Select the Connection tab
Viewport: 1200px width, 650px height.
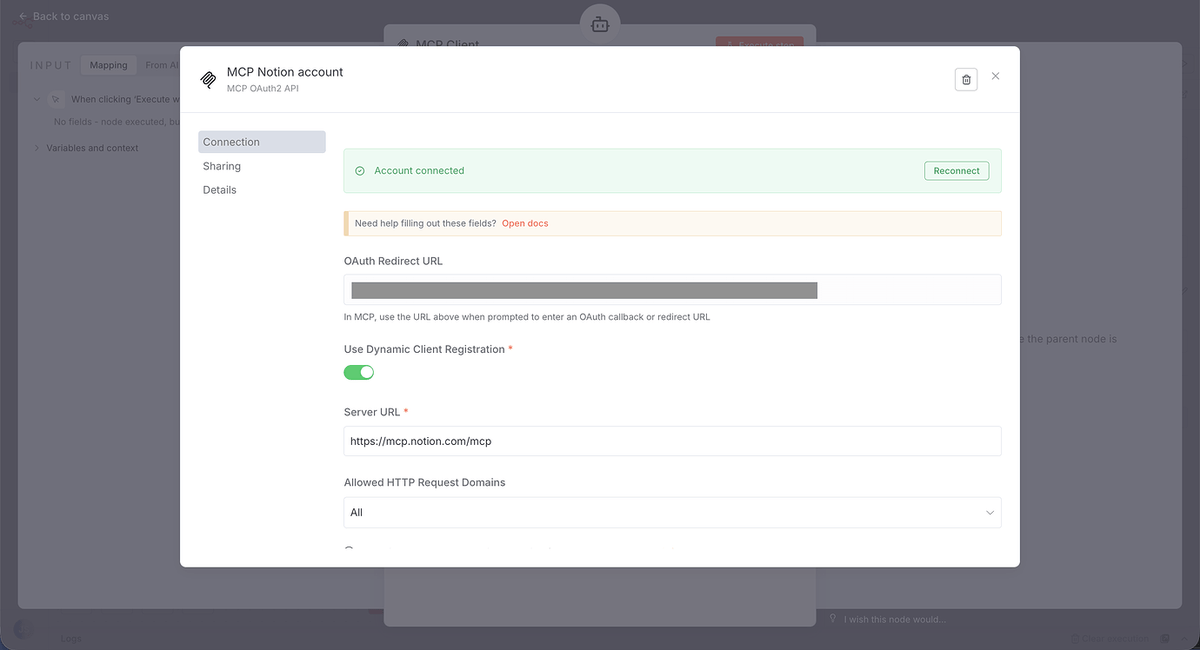tap(262, 142)
